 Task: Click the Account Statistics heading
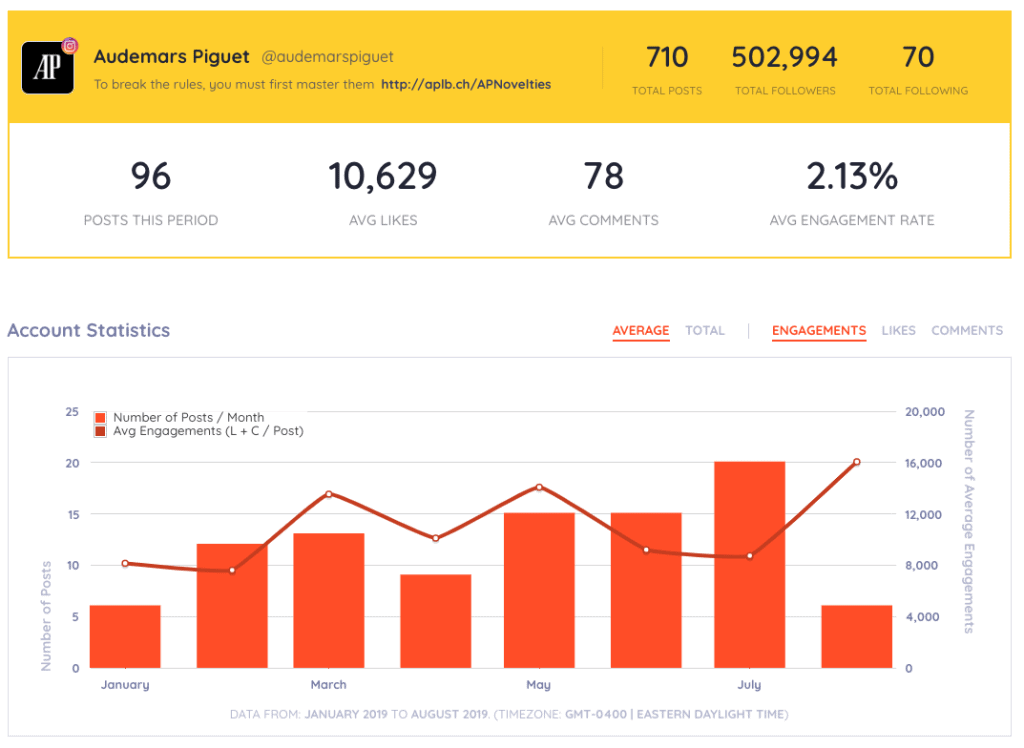(89, 331)
